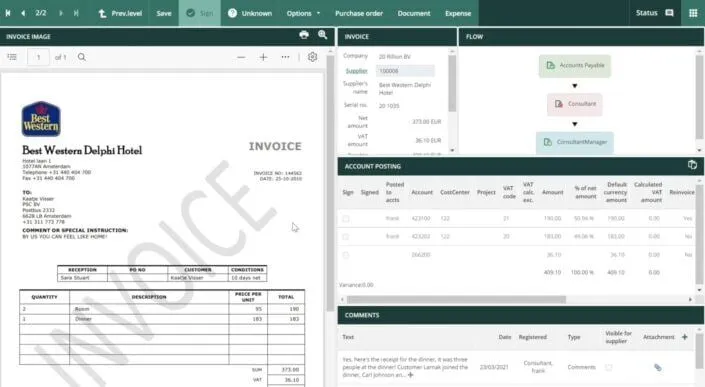Click the Account column header

pyautogui.click(x=422, y=192)
